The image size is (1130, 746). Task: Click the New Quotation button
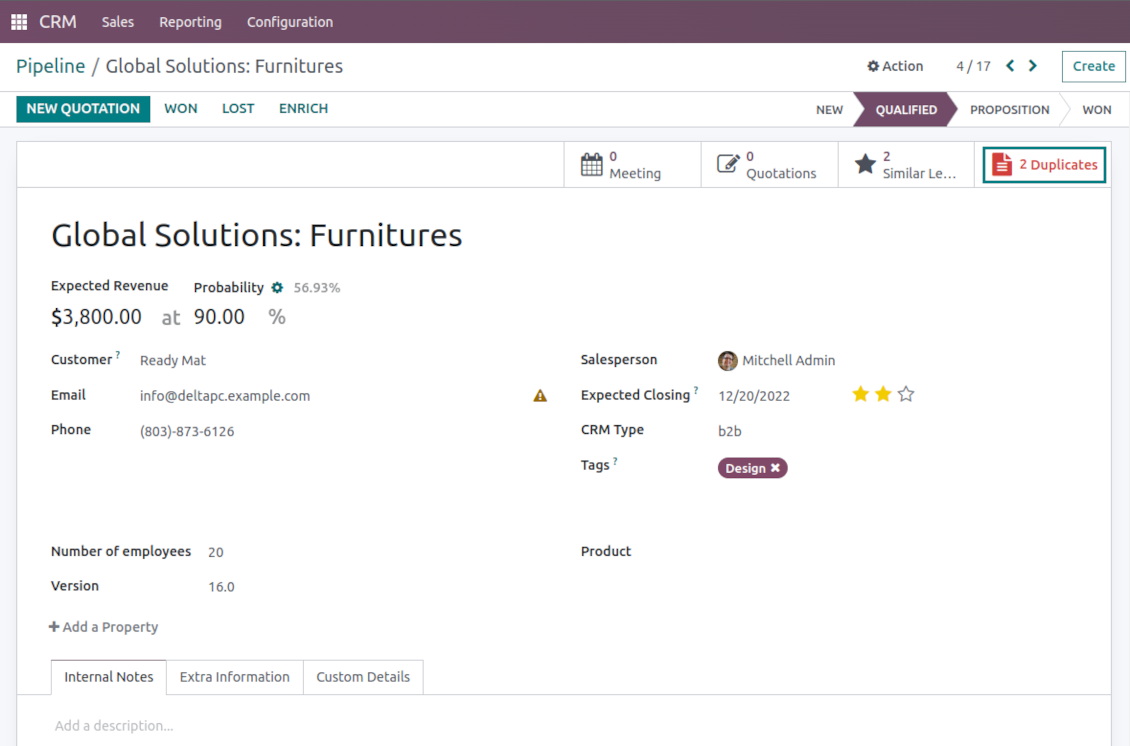(x=83, y=109)
